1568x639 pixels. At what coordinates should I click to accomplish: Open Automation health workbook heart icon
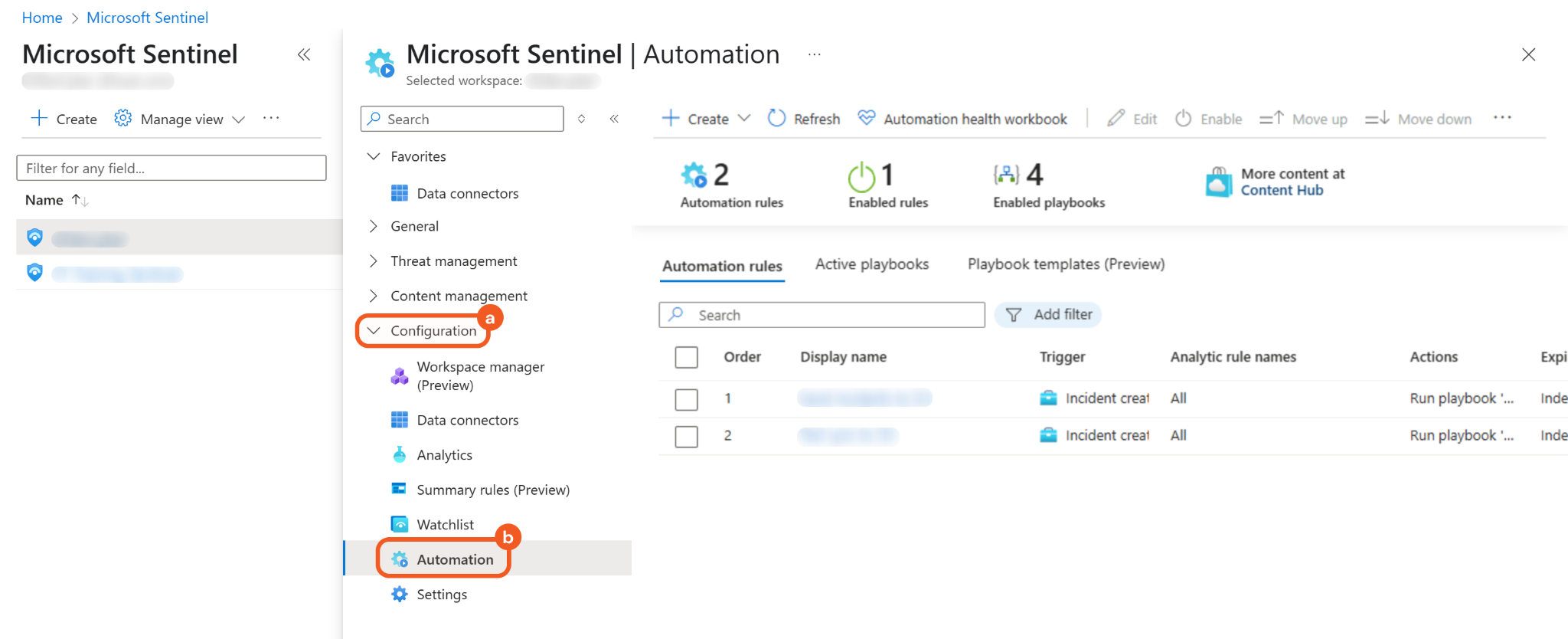click(866, 118)
